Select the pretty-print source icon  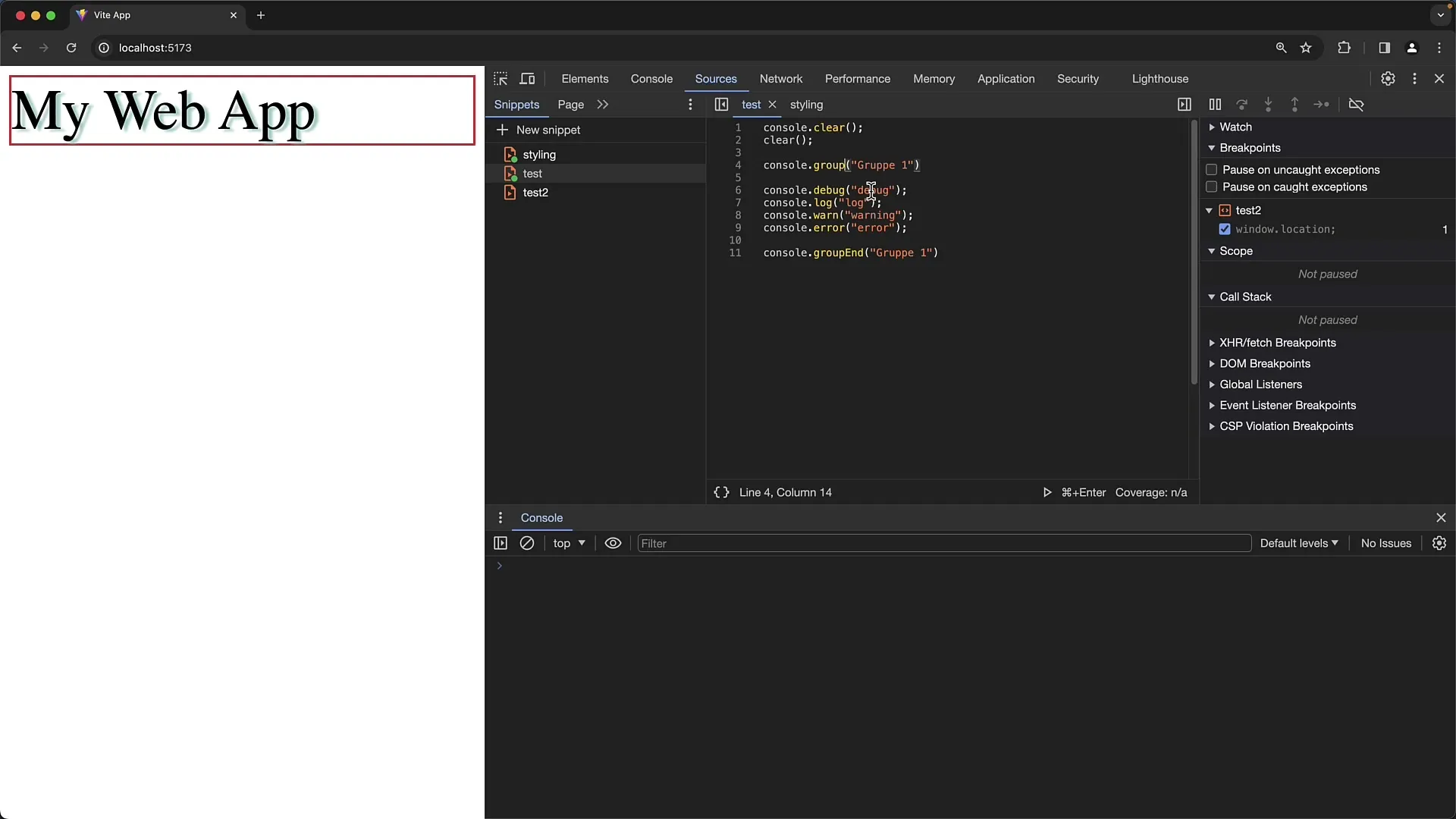click(721, 492)
